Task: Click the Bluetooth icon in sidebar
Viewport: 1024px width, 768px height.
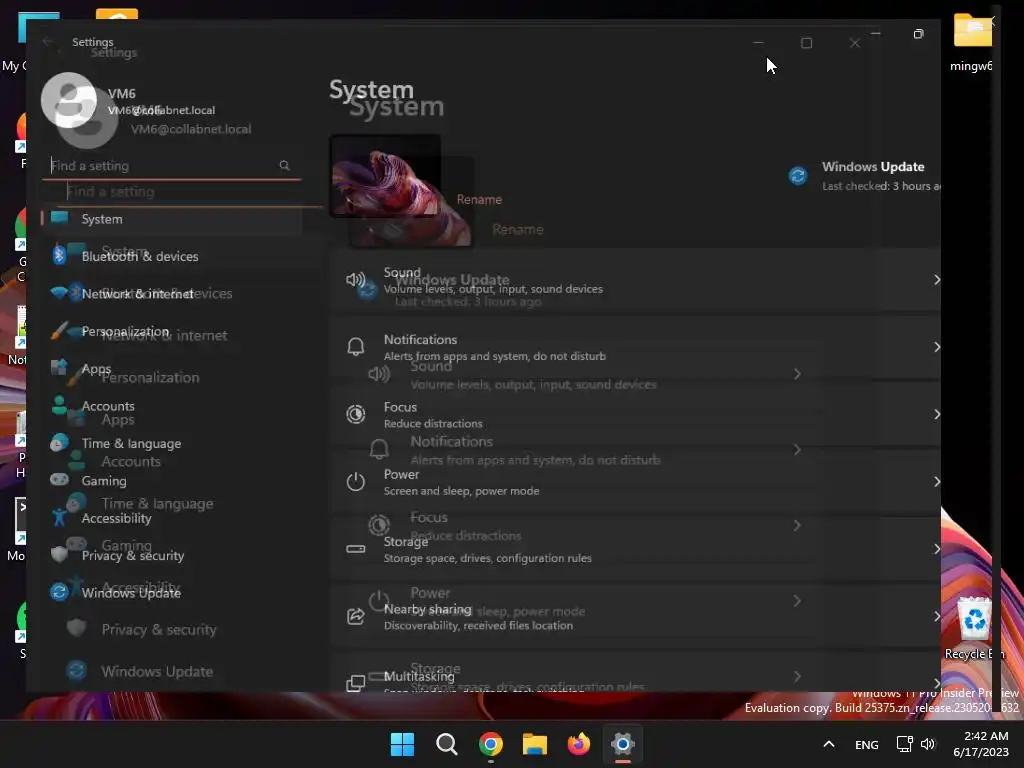Action: pos(59,255)
